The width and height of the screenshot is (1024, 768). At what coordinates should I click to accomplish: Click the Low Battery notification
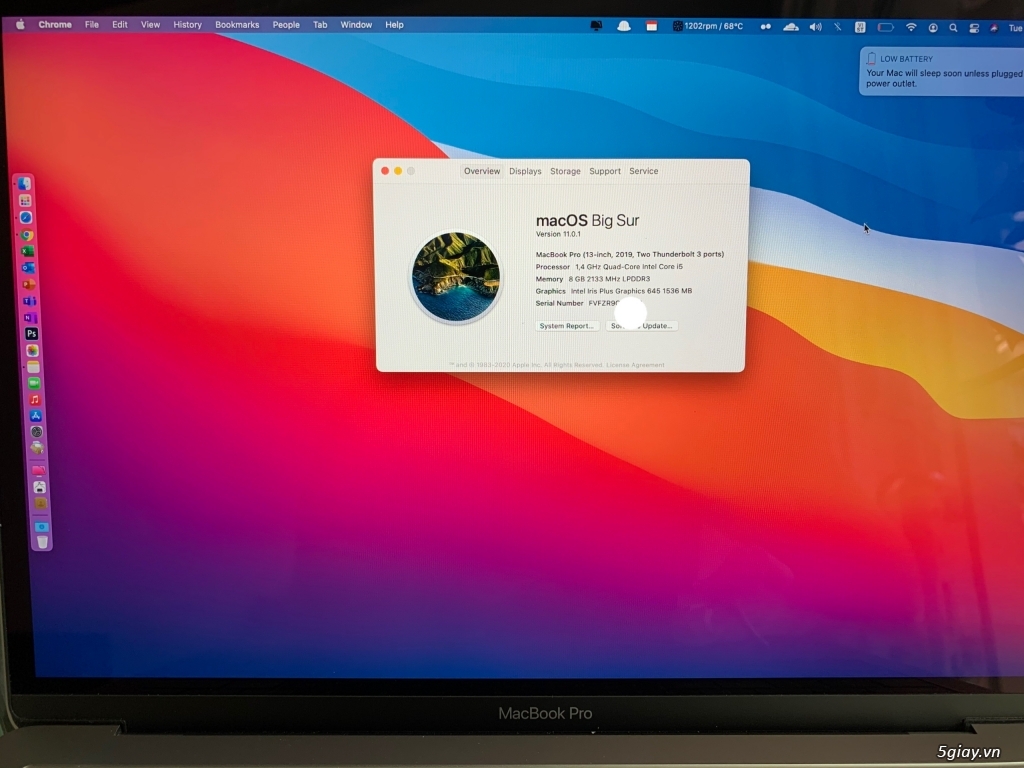(942, 71)
